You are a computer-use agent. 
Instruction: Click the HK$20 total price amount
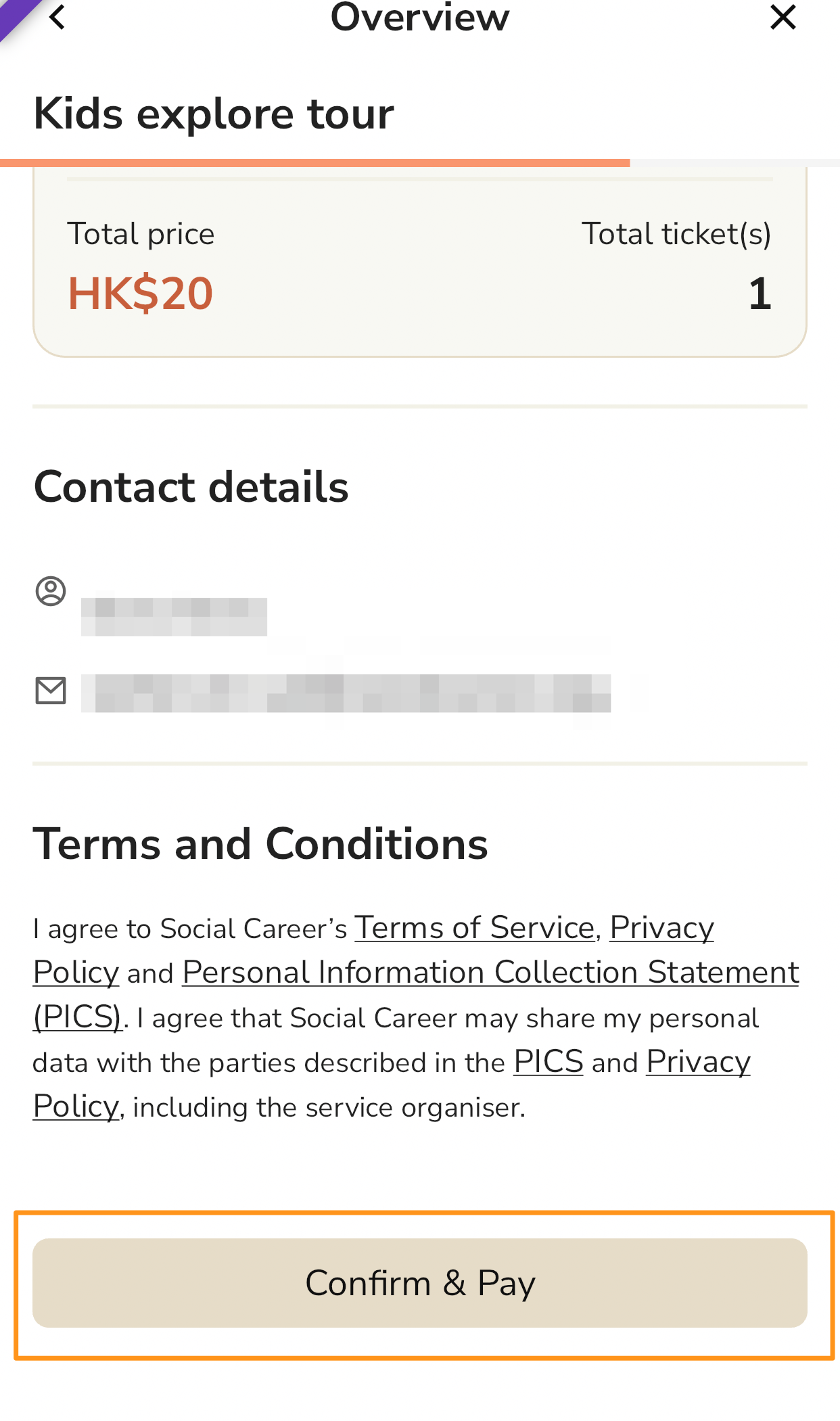coord(141,294)
